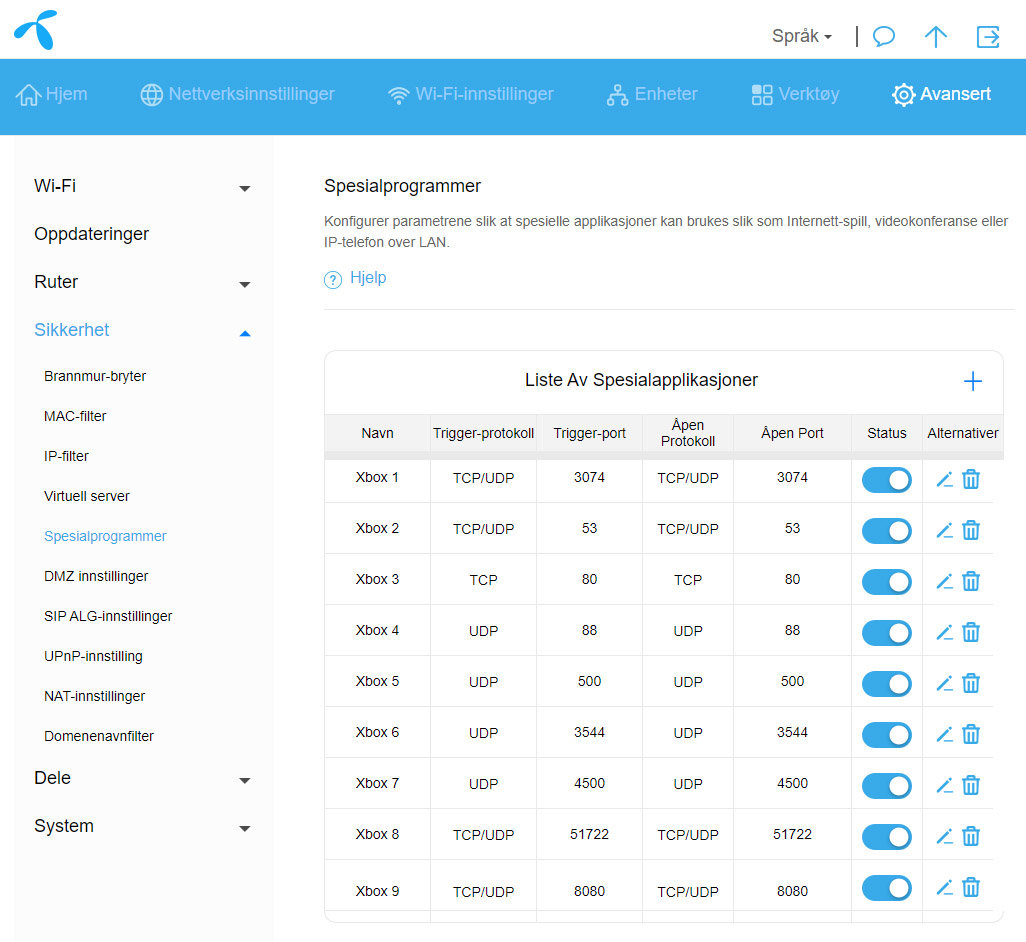Viewport: 1026px width, 942px height.
Task: Switch to the Enheter tab
Action: click(652, 94)
